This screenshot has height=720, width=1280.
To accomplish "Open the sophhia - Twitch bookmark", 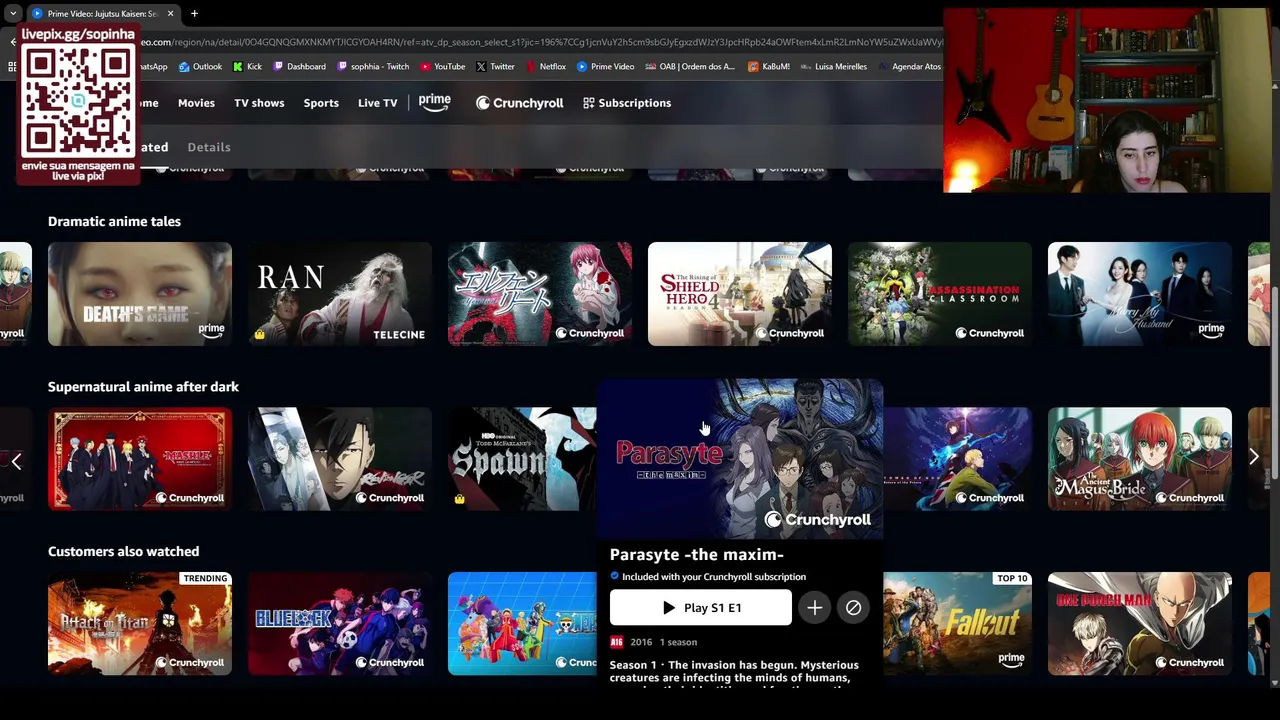I will [x=373, y=67].
